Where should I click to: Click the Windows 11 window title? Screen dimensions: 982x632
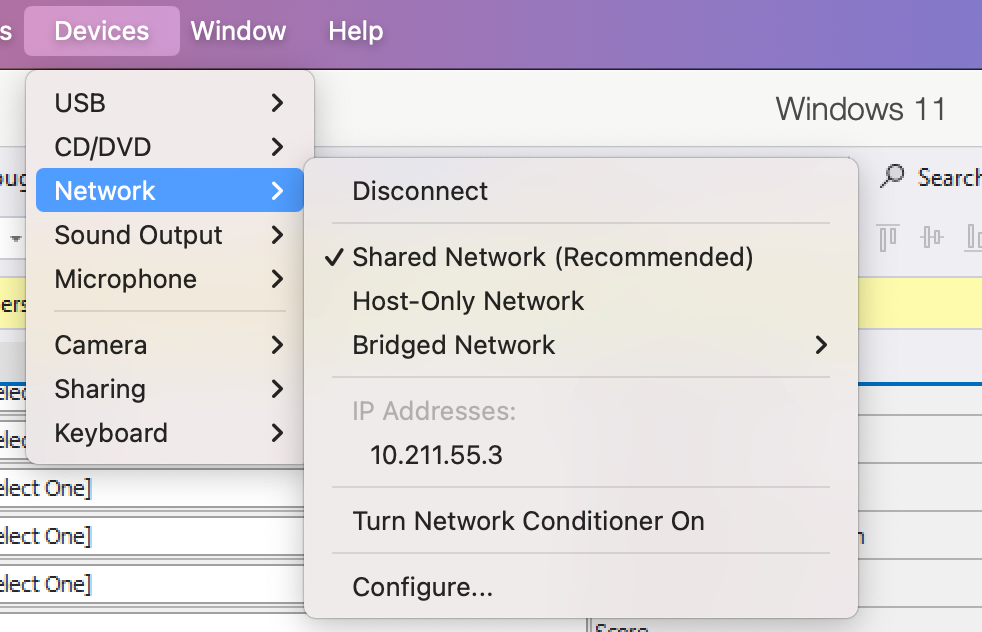pyautogui.click(x=861, y=109)
